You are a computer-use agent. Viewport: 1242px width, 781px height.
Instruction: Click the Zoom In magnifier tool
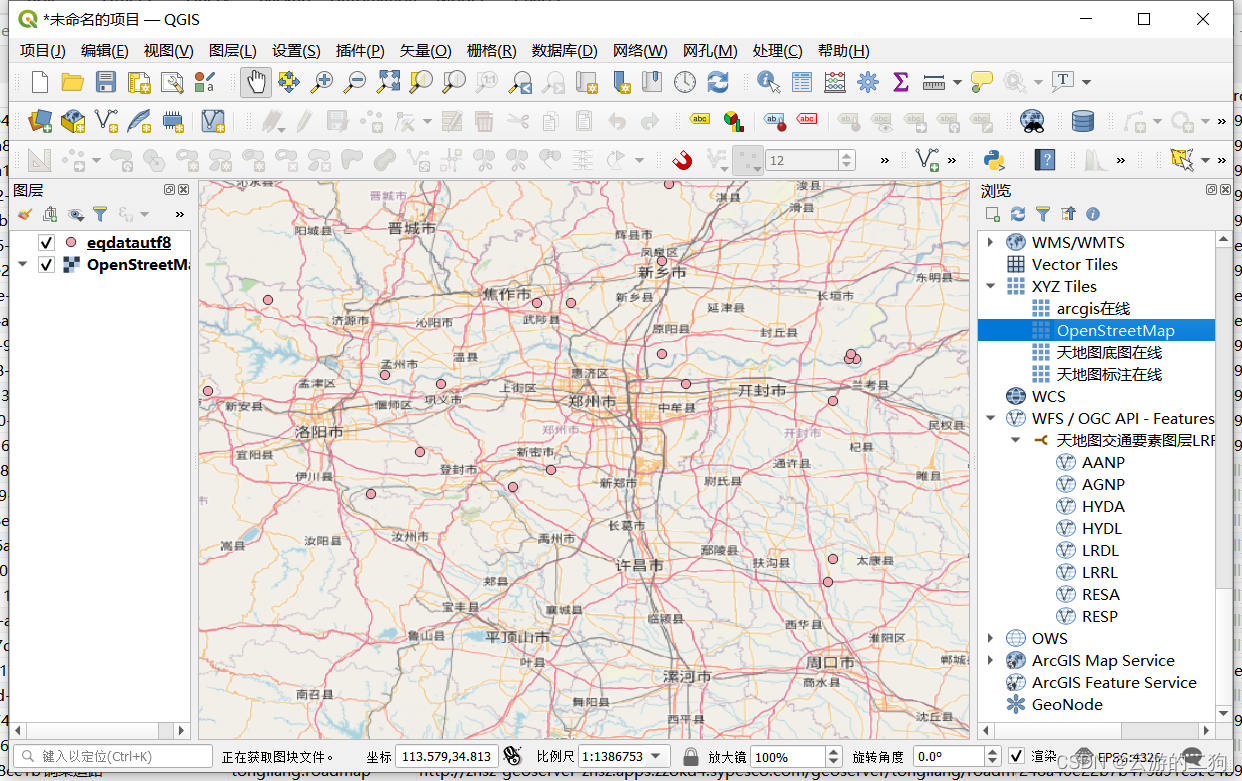click(321, 82)
